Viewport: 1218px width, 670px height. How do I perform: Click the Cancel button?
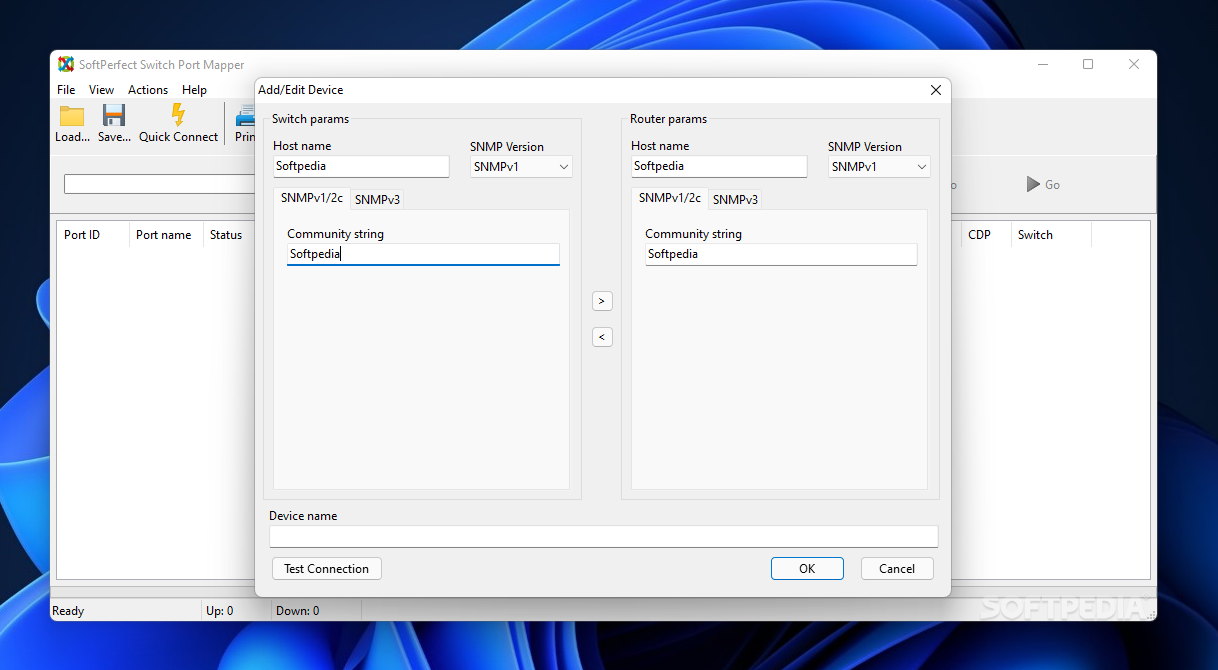pyautogui.click(x=897, y=569)
